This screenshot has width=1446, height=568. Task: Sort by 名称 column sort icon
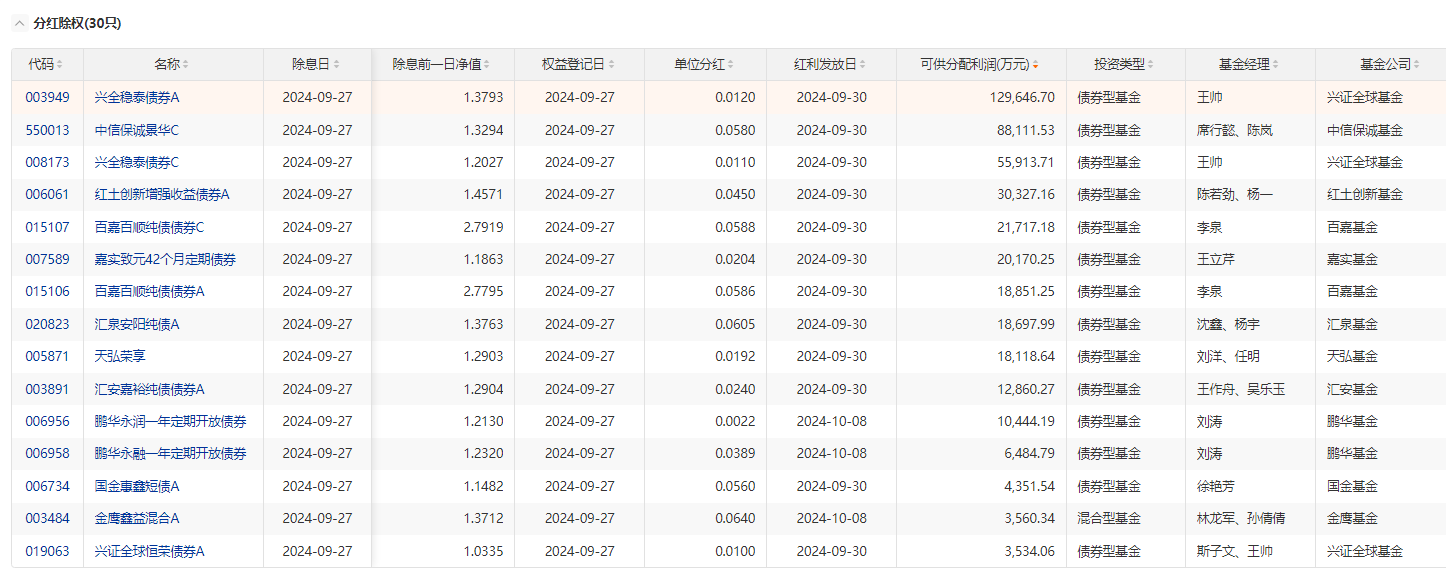click(x=185, y=65)
